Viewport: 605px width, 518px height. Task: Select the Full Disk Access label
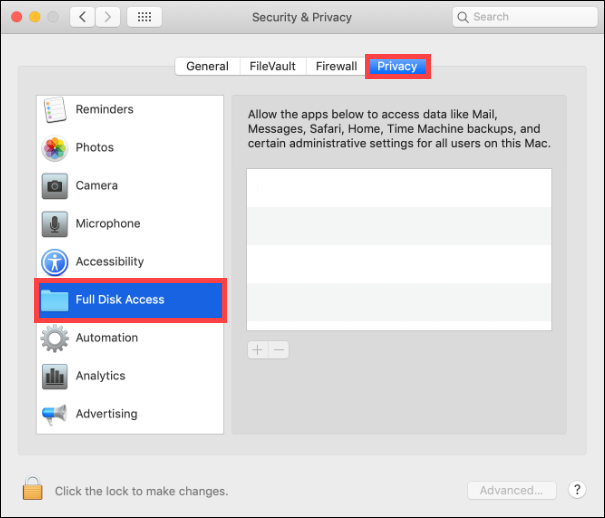(x=120, y=300)
